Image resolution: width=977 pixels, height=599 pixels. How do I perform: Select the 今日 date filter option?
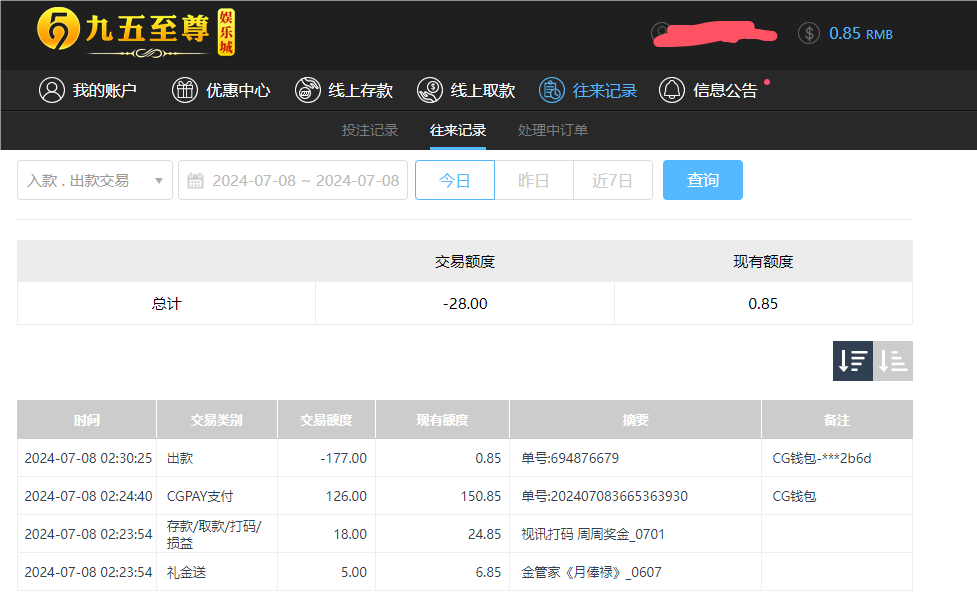(454, 180)
